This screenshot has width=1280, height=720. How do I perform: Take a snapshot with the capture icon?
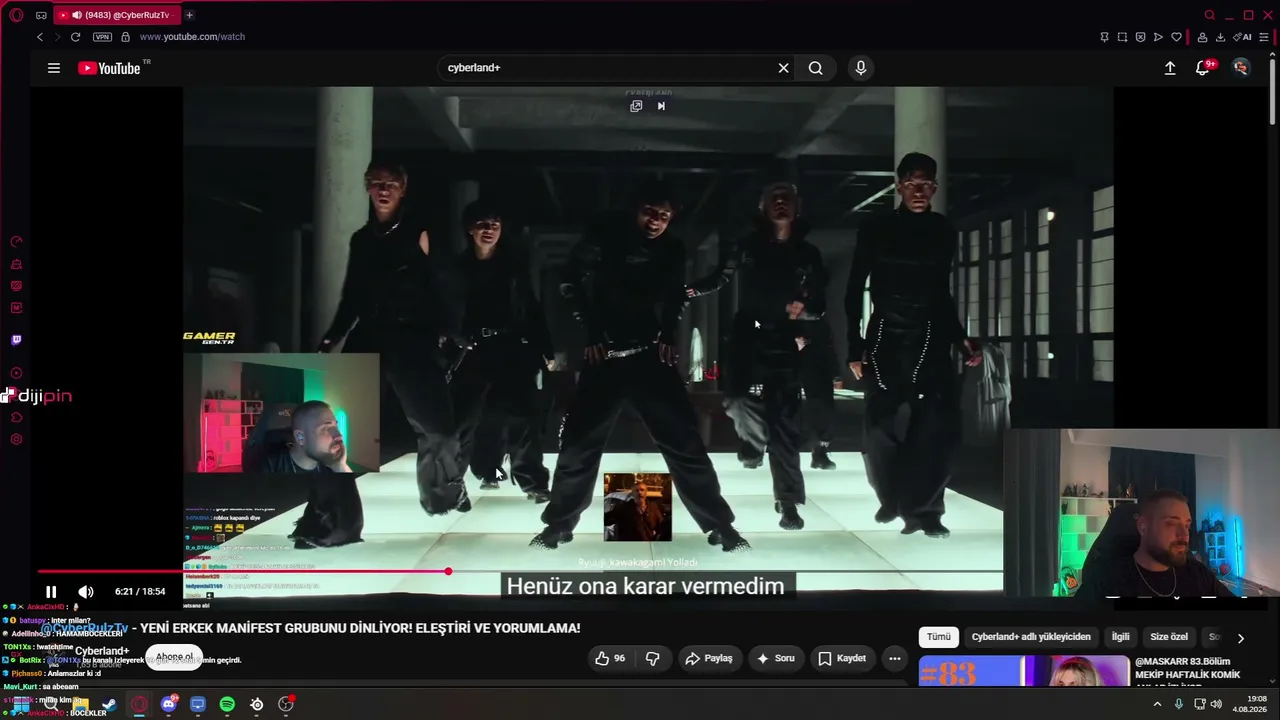1122,37
